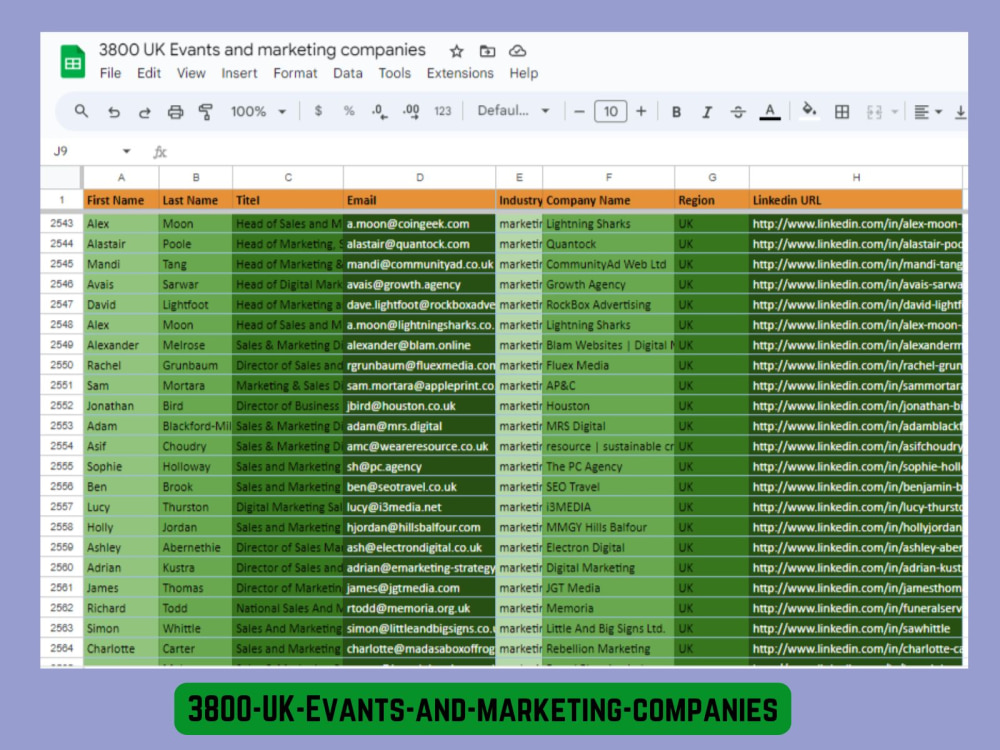This screenshot has width=1000, height=750.
Task: Select the Rebellion Marketing cell
Action: point(608,649)
